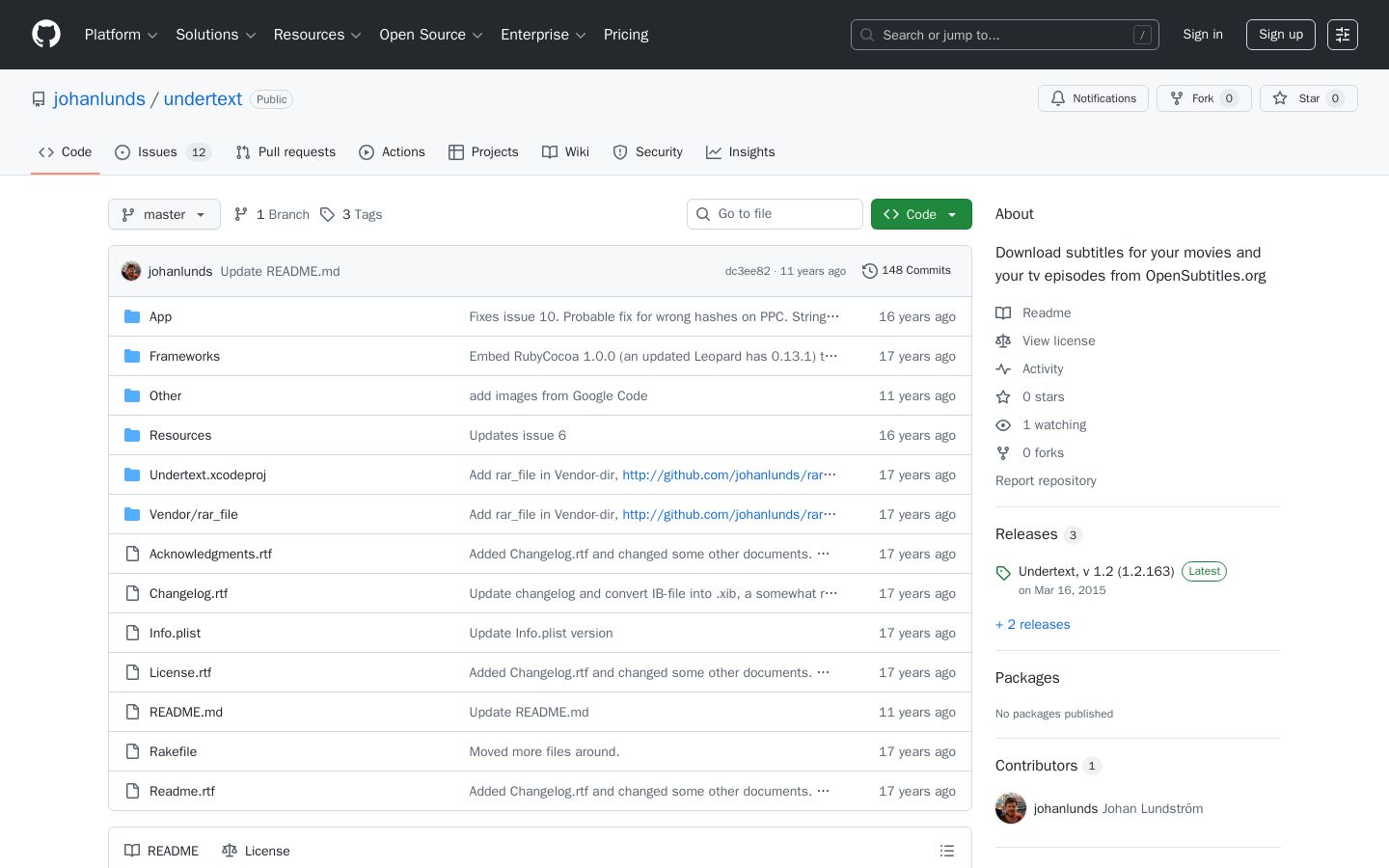Screen dimensions: 1389x868
Task: Click the Vendor/rar_file folder icon
Action: (132, 514)
